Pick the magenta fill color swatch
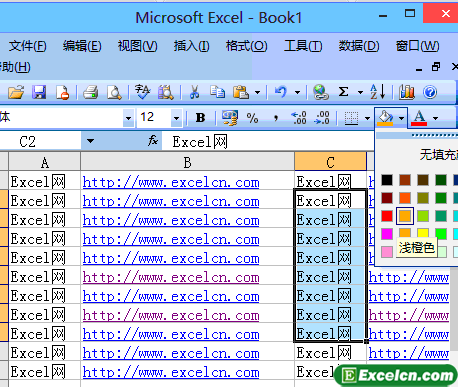Viewport: 458px width, 387px height. pyautogui.click(x=387, y=234)
